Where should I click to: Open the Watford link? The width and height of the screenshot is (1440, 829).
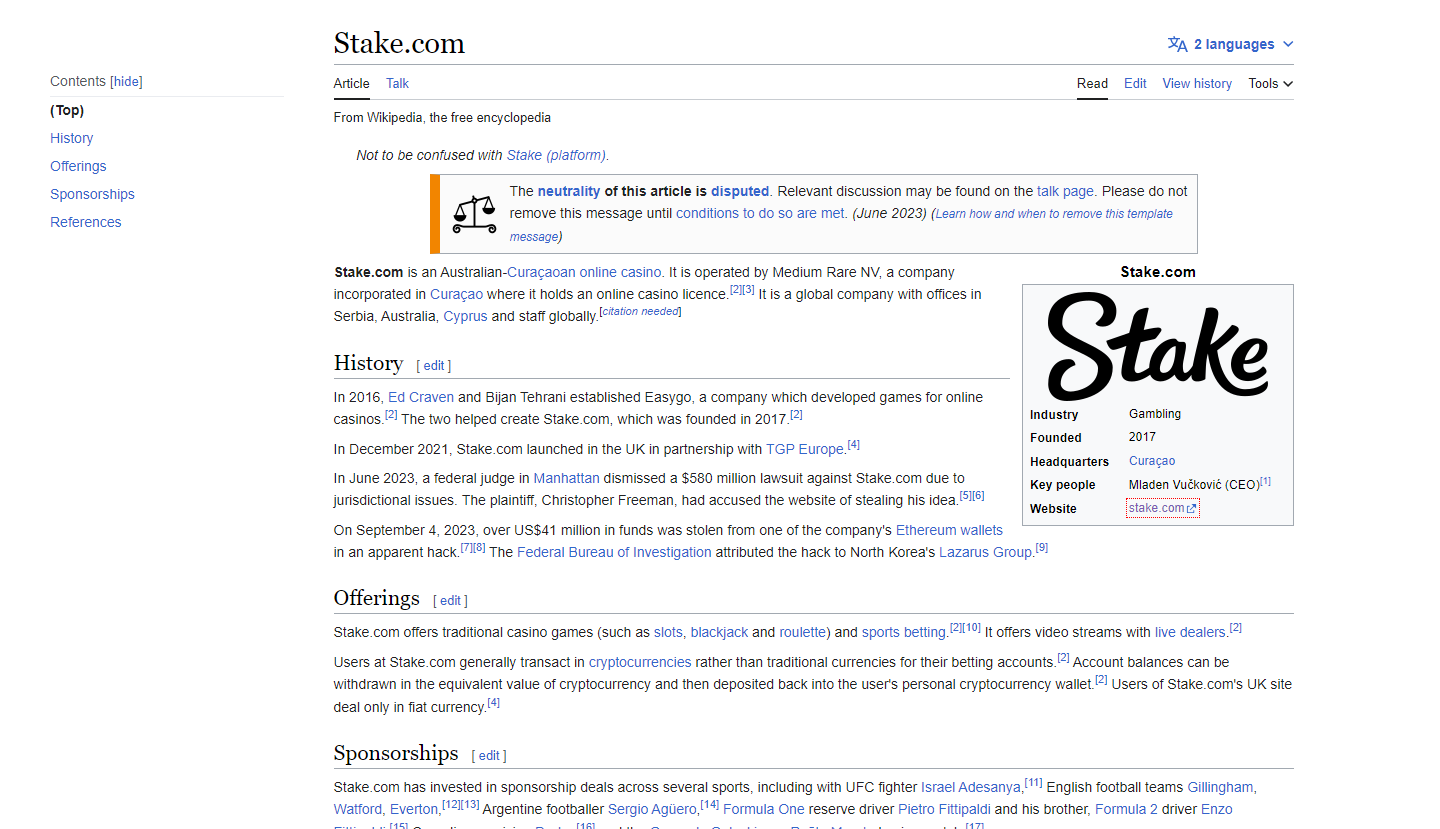[x=358, y=809]
